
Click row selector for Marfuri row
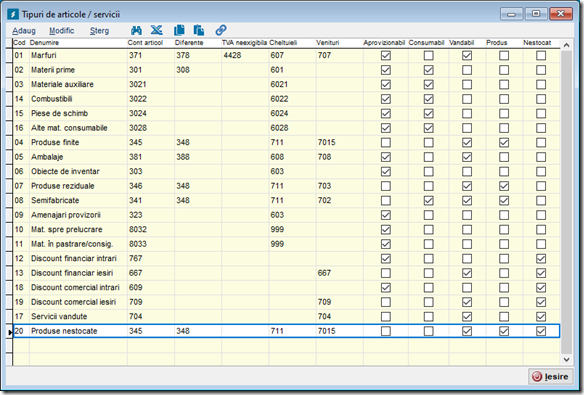click(x=9, y=55)
